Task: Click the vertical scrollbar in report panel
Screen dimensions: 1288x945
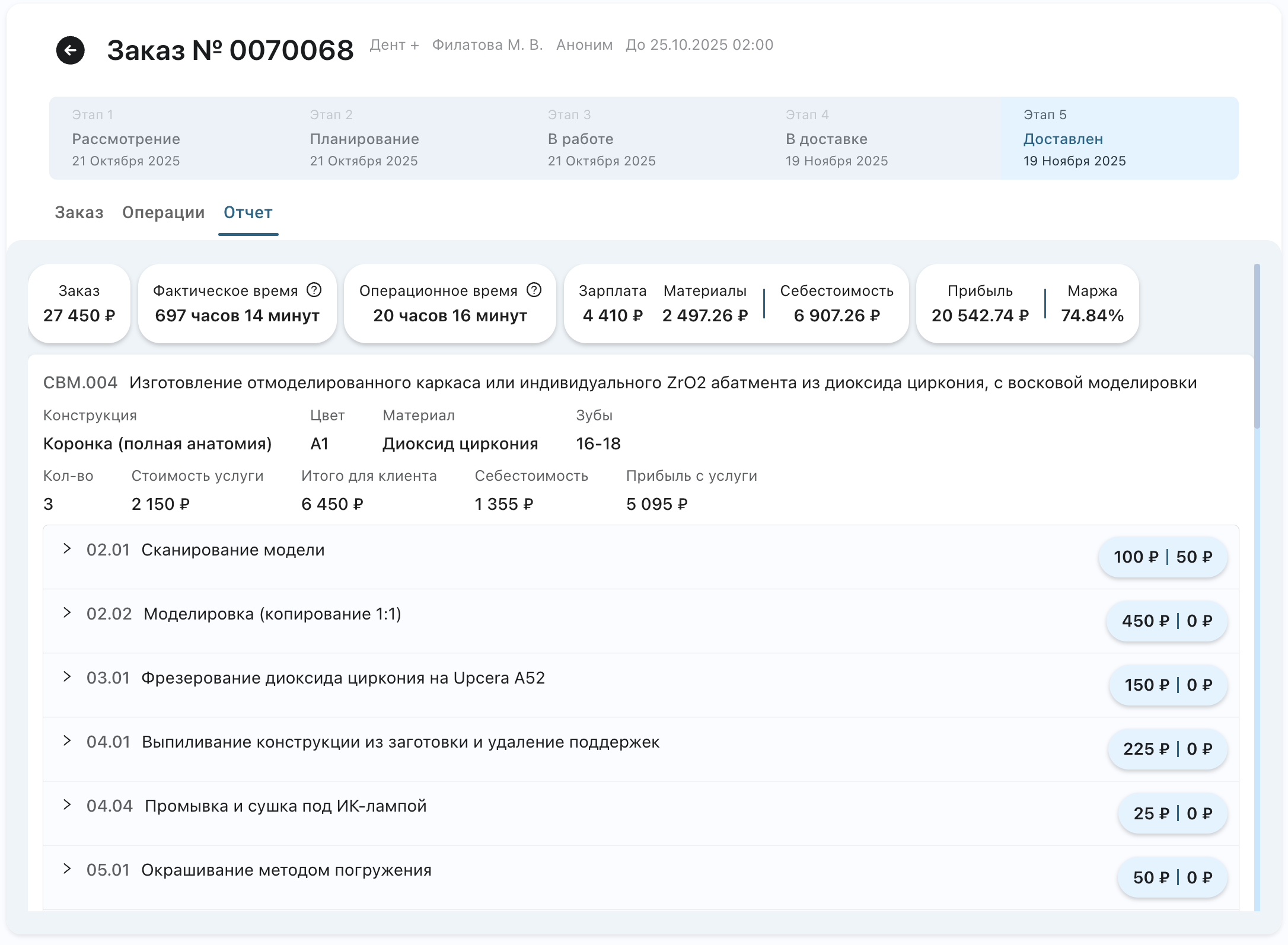Action: click(1257, 346)
